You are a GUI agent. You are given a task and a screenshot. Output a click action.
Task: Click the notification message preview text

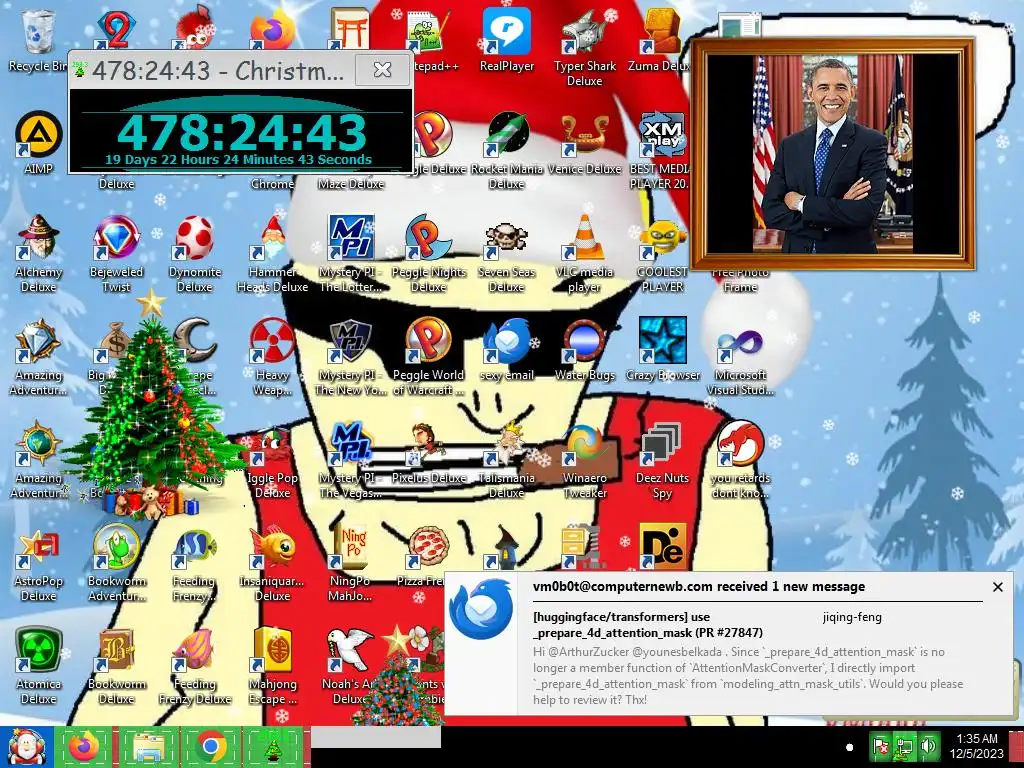pos(748,675)
